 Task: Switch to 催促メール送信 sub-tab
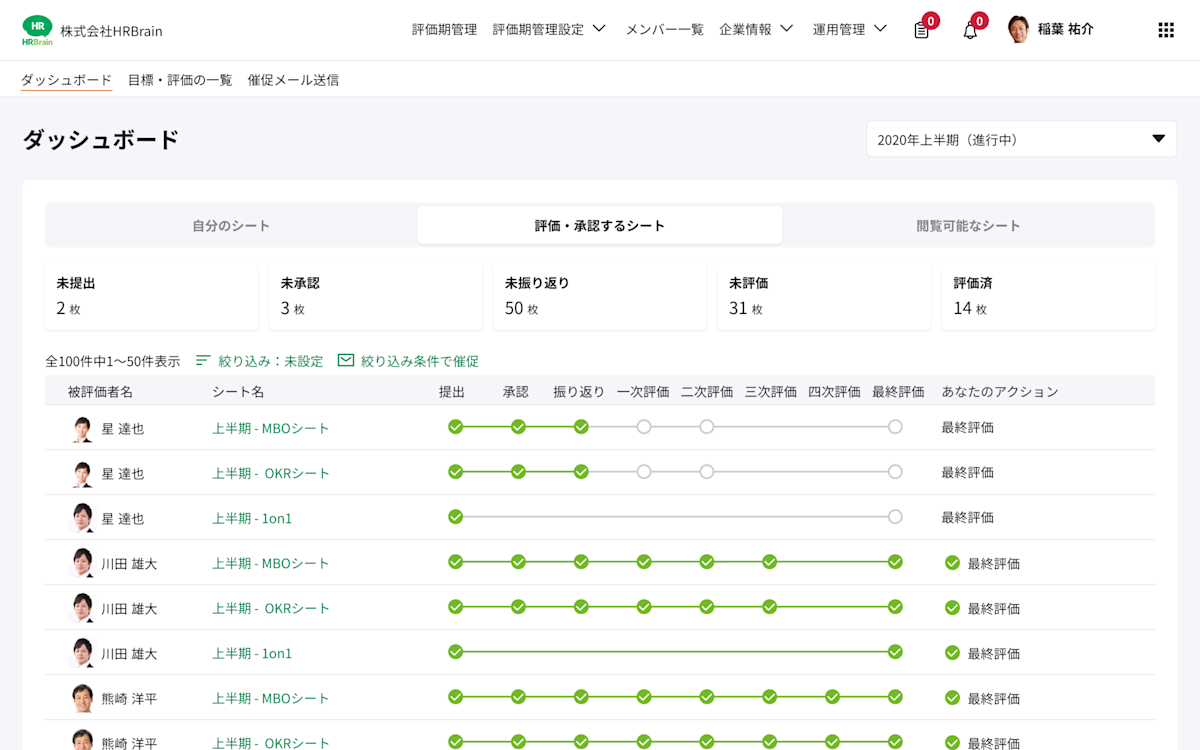click(x=293, y=80)
